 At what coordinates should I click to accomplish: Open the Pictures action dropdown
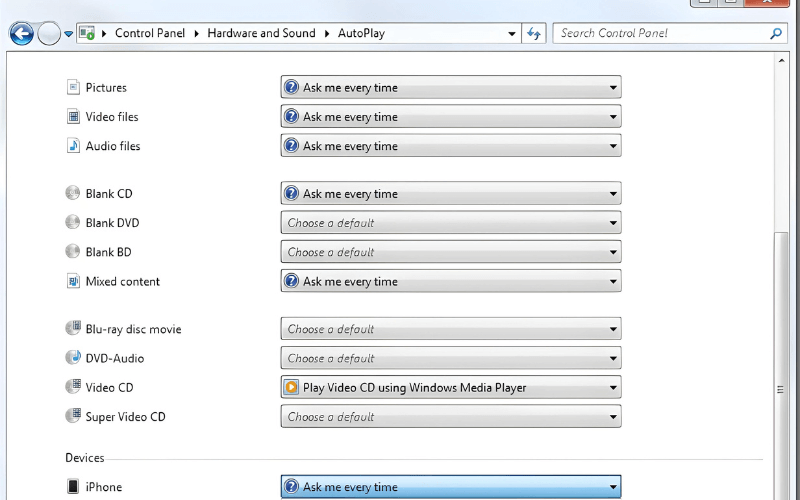(450, 88)
